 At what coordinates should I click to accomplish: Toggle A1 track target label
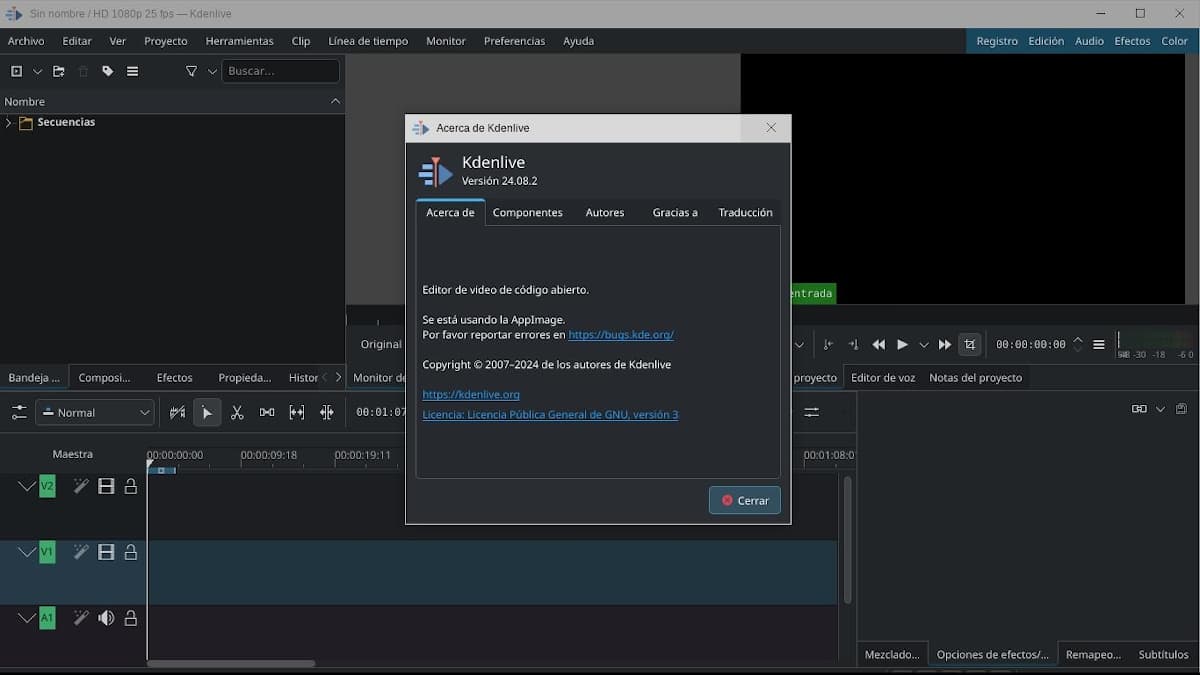(47, 618)
